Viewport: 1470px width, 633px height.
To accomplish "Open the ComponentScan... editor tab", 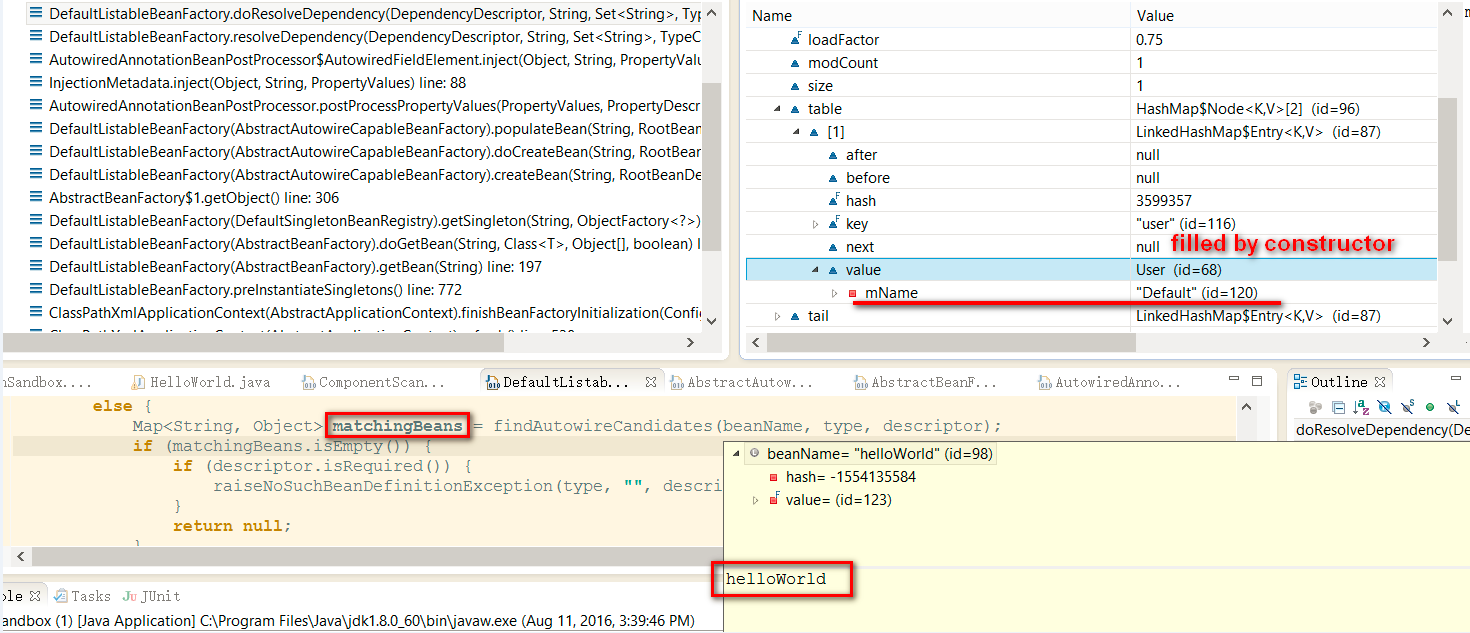I will (372, 382).
